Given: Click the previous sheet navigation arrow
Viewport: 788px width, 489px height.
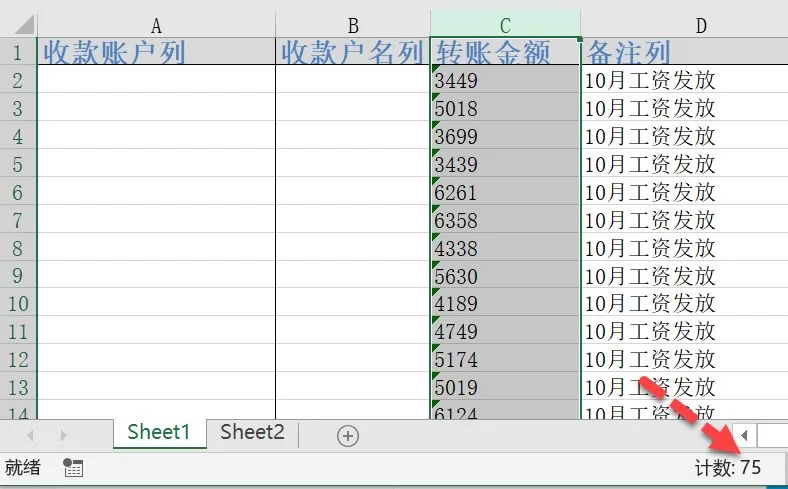Looking at the screenshot, I should (x=30, y=435).
